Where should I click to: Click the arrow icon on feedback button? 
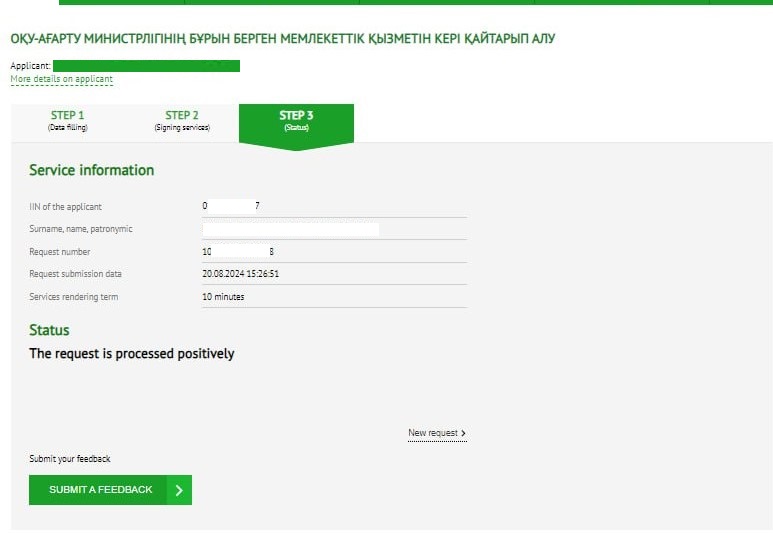coord(179,490)
